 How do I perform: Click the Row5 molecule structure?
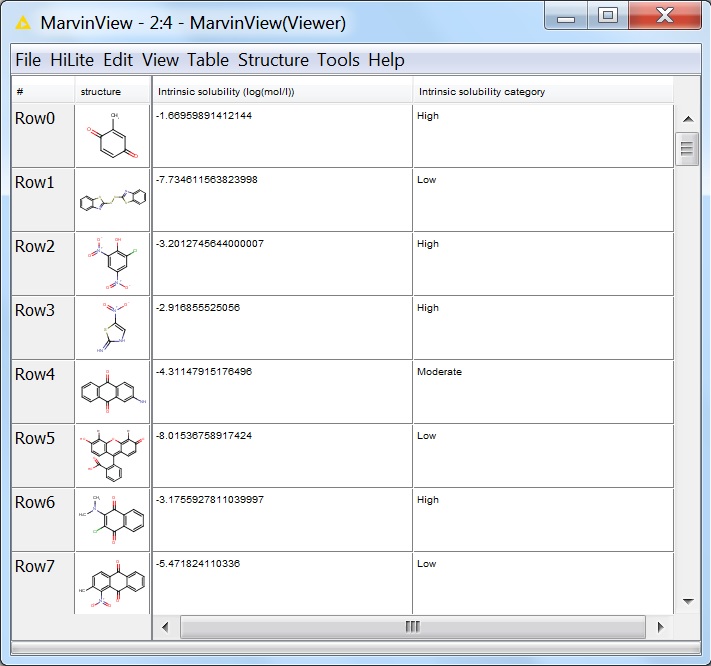point(112,456)
